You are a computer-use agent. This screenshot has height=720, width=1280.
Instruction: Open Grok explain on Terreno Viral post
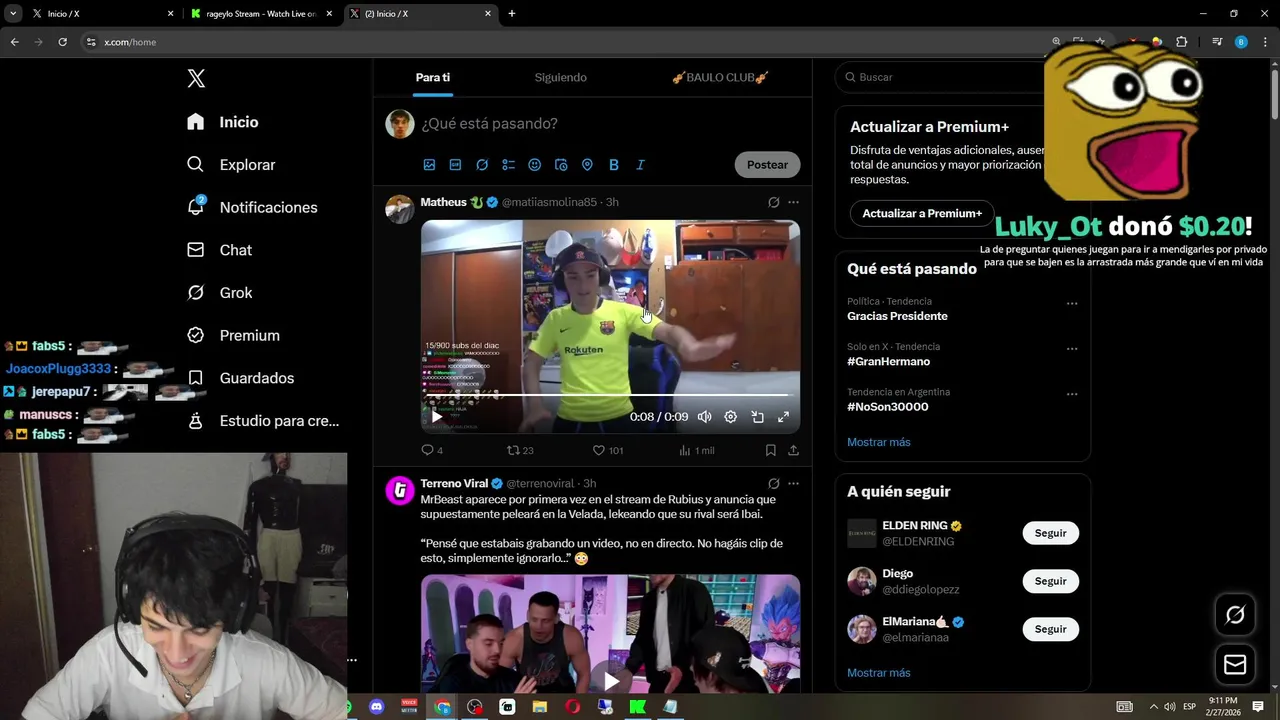click(x=773, y=484)
